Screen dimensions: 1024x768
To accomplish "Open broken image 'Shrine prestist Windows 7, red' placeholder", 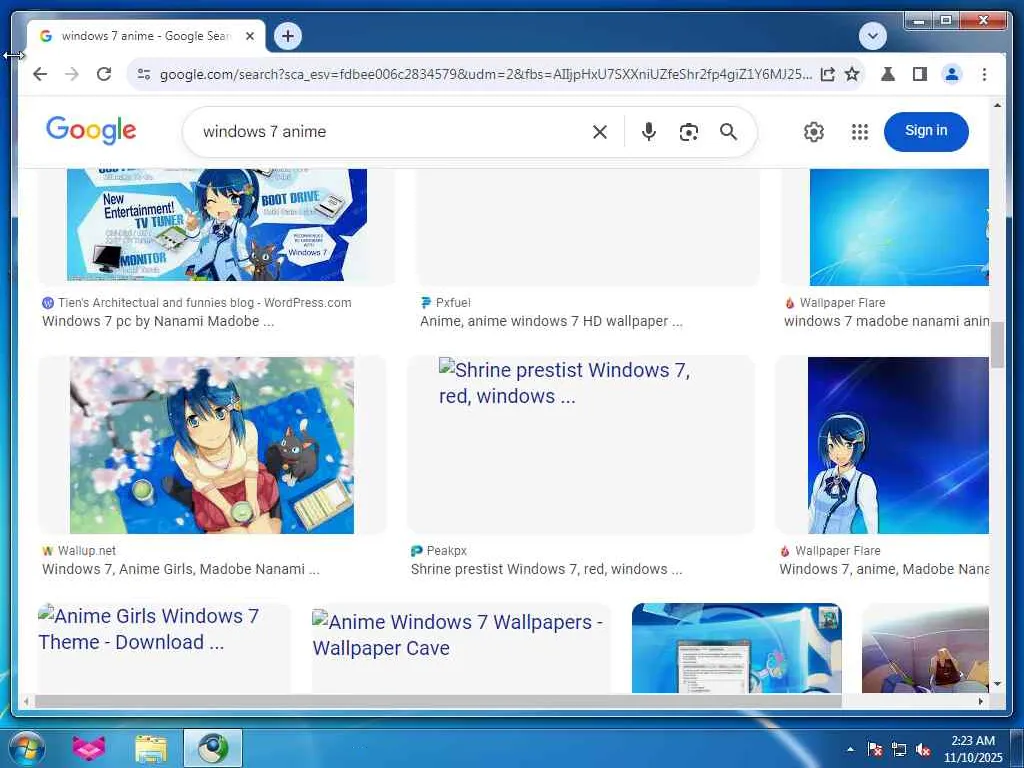I will (x=581, y=445).
